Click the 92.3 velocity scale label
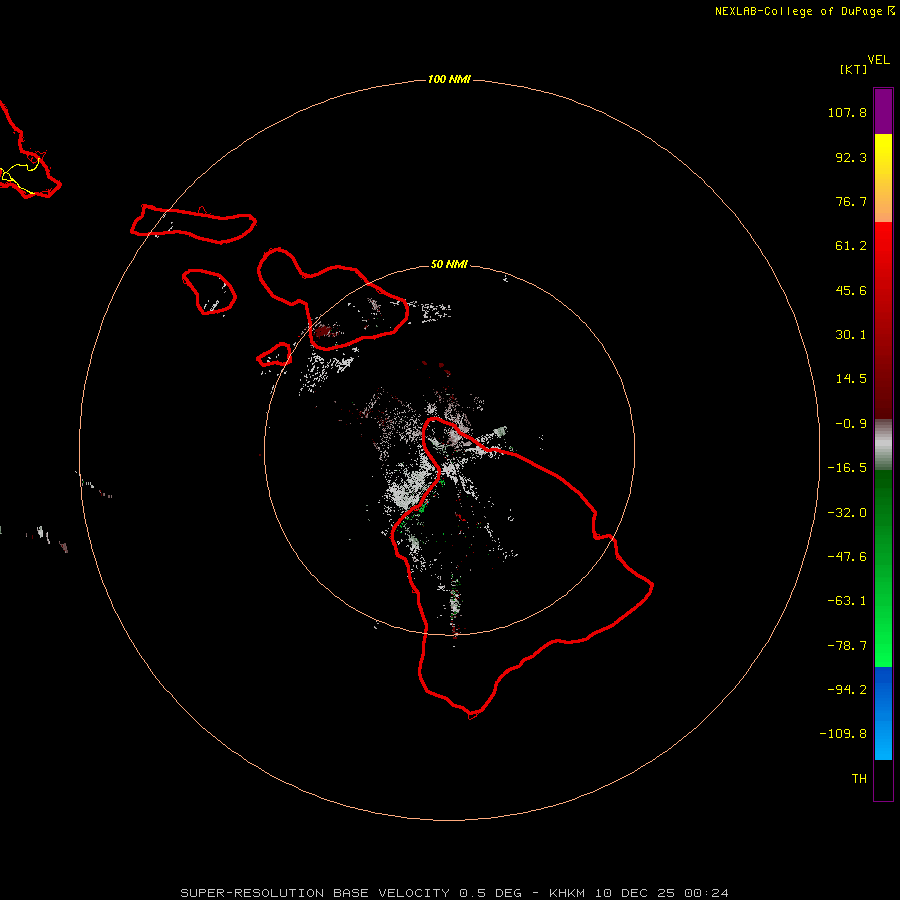 click(x=851, y=157)
